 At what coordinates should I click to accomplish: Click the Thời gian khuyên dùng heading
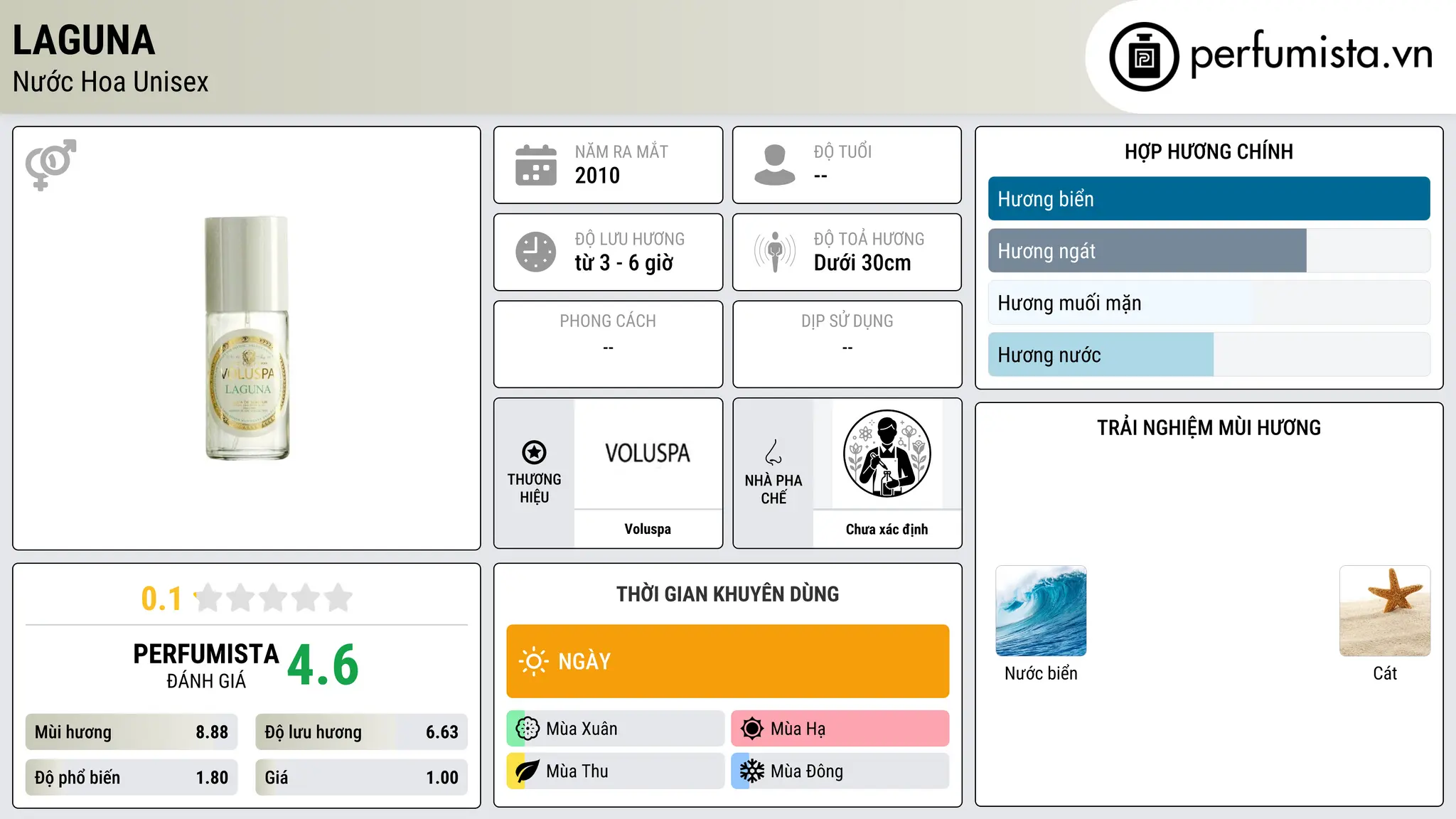click(727, 594)
